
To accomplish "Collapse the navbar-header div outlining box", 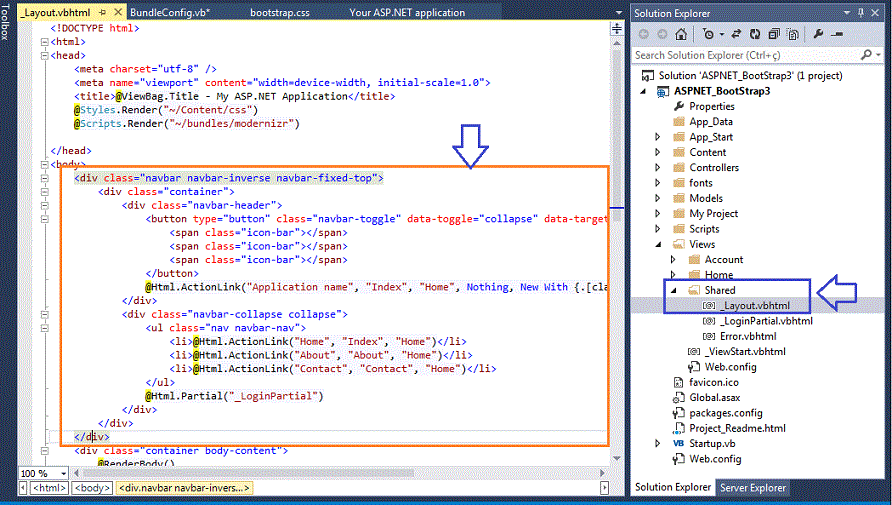I will point(44,205).
